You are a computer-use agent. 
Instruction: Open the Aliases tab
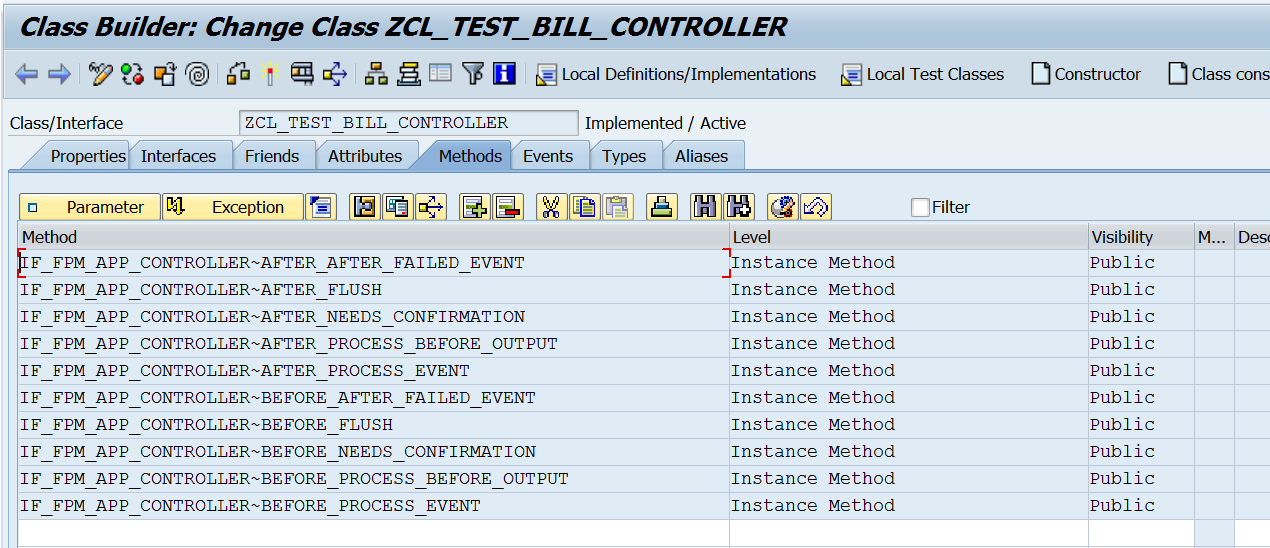[701, 156]
